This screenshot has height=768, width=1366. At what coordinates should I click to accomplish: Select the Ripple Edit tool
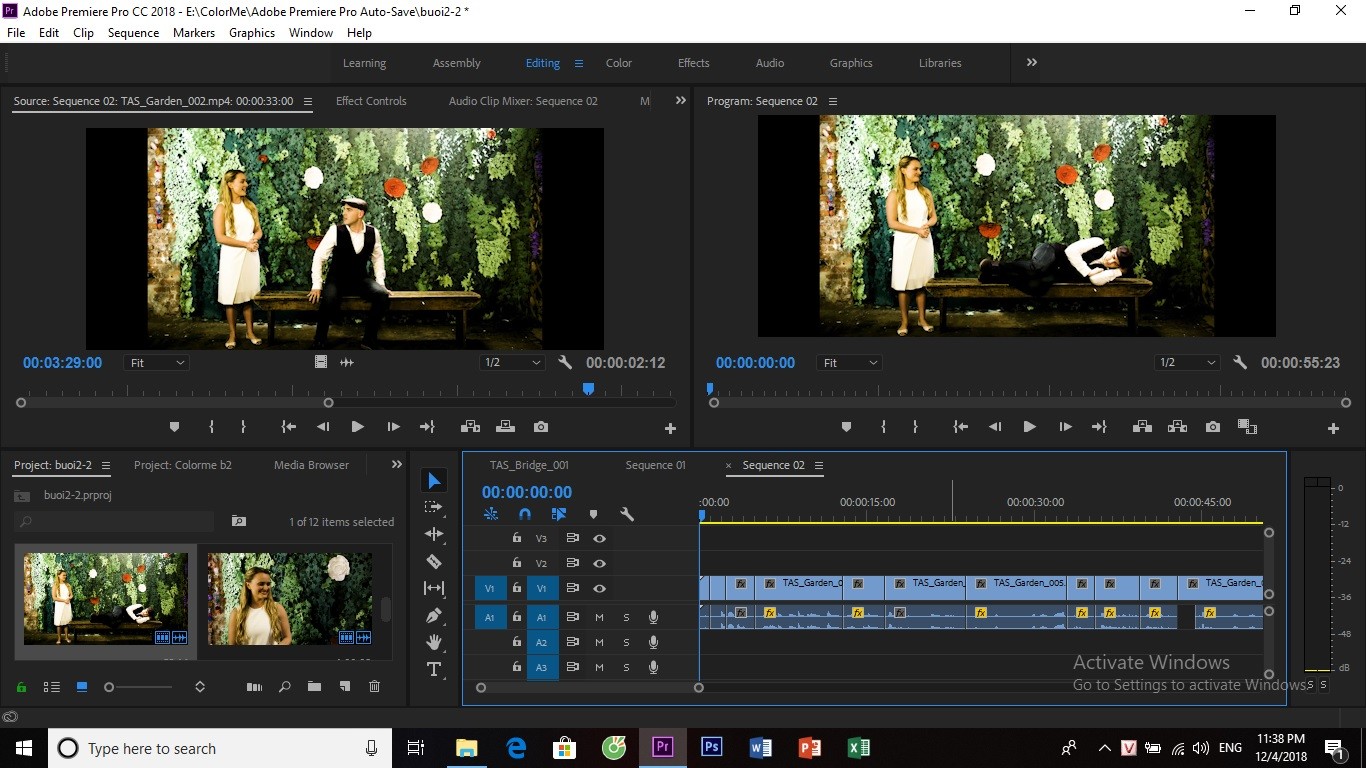433,534
